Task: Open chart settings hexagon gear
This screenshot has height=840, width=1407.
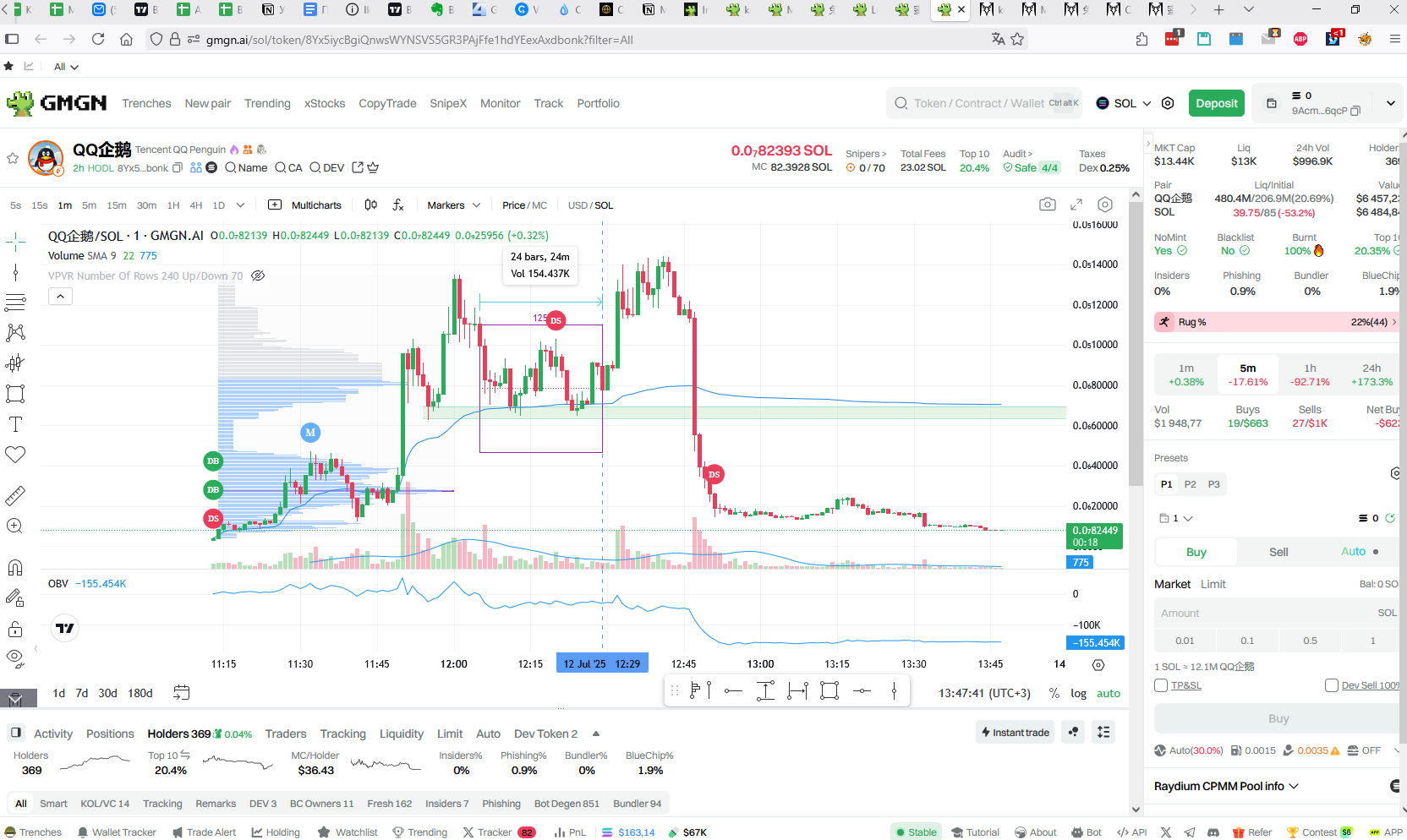Action: (1105, 205)
